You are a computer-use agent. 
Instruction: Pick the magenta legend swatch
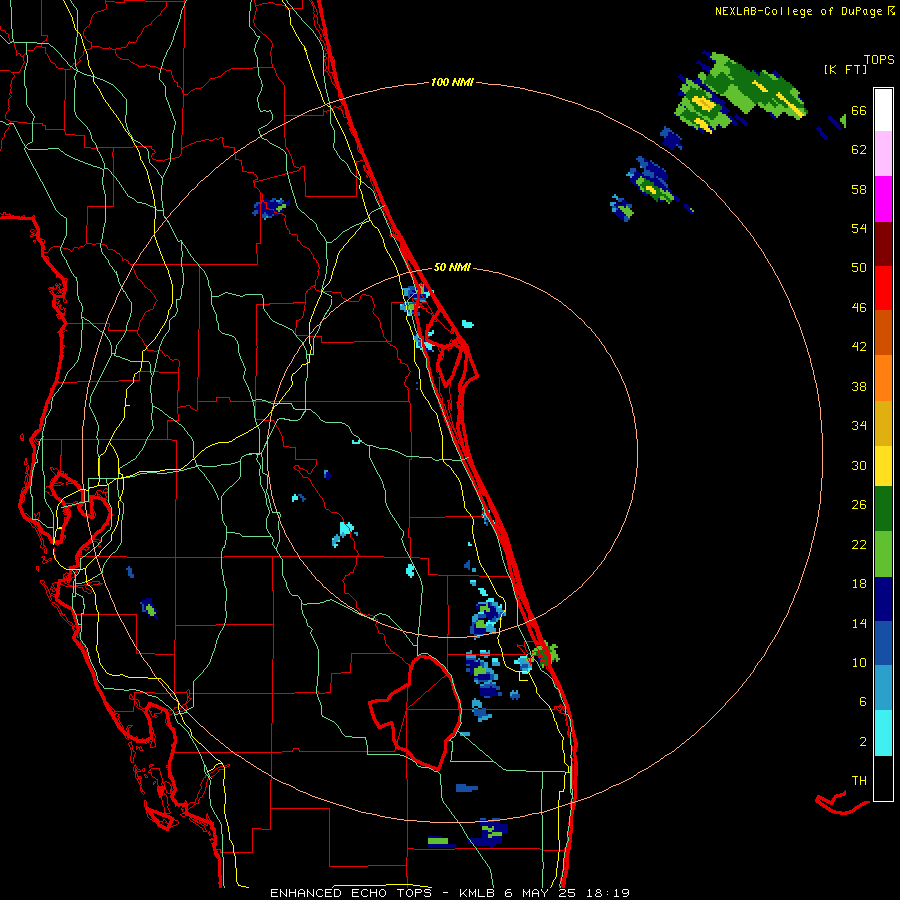[x=883, y=199]
